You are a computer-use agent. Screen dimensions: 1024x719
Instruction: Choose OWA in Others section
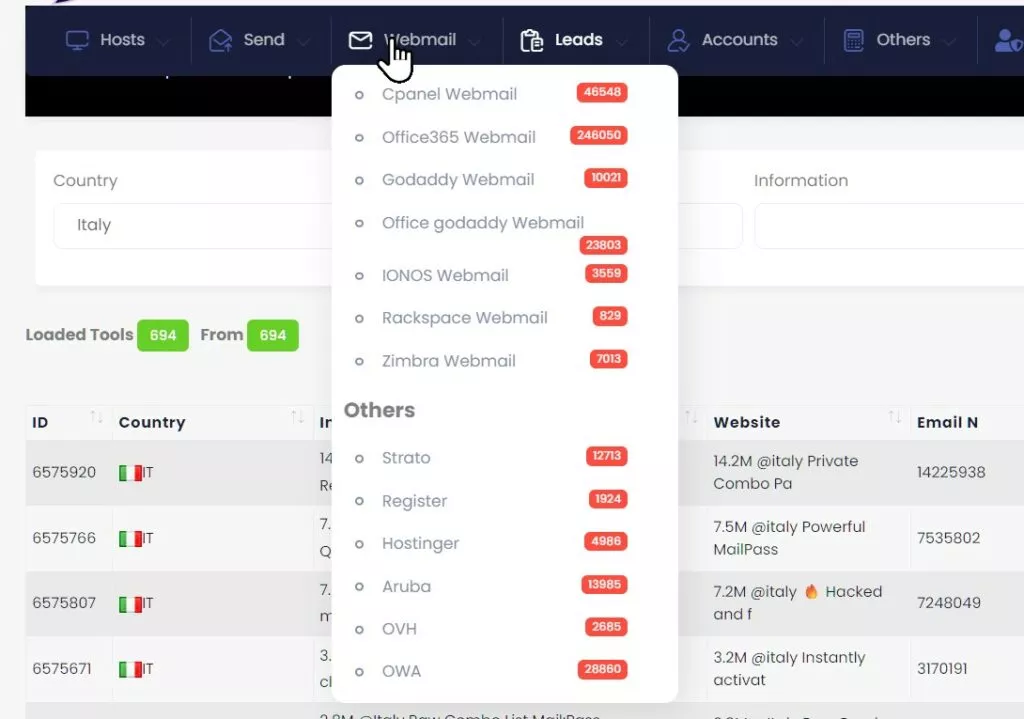(401, 671)
